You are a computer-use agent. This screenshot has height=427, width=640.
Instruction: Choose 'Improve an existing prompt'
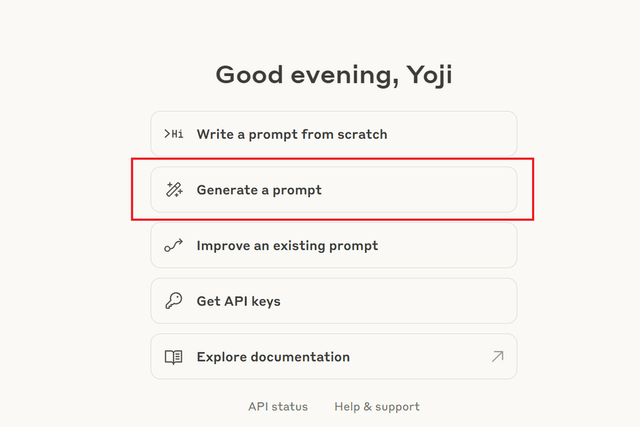(333, 246)
